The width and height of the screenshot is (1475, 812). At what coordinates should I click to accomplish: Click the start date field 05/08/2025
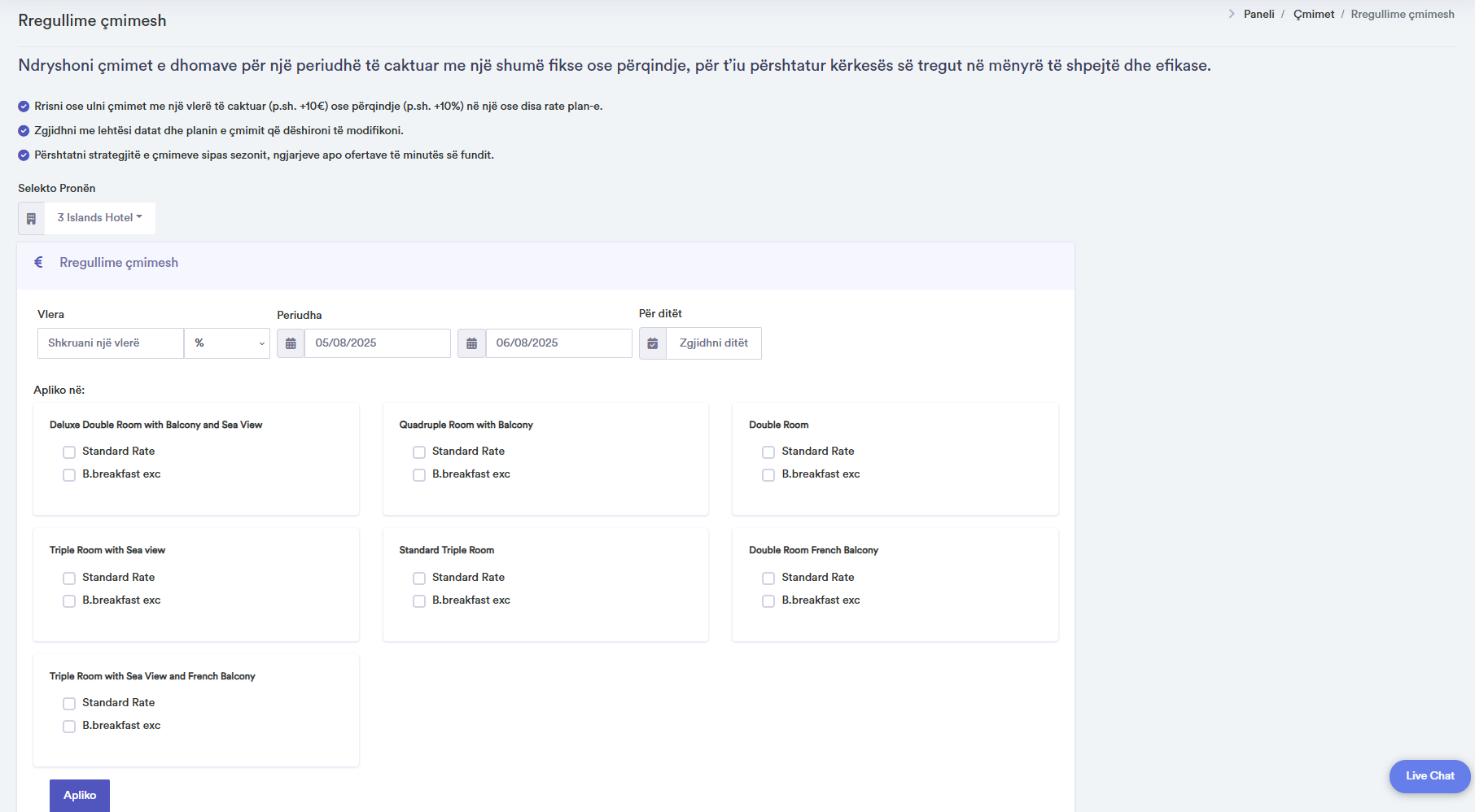[378, 343]
